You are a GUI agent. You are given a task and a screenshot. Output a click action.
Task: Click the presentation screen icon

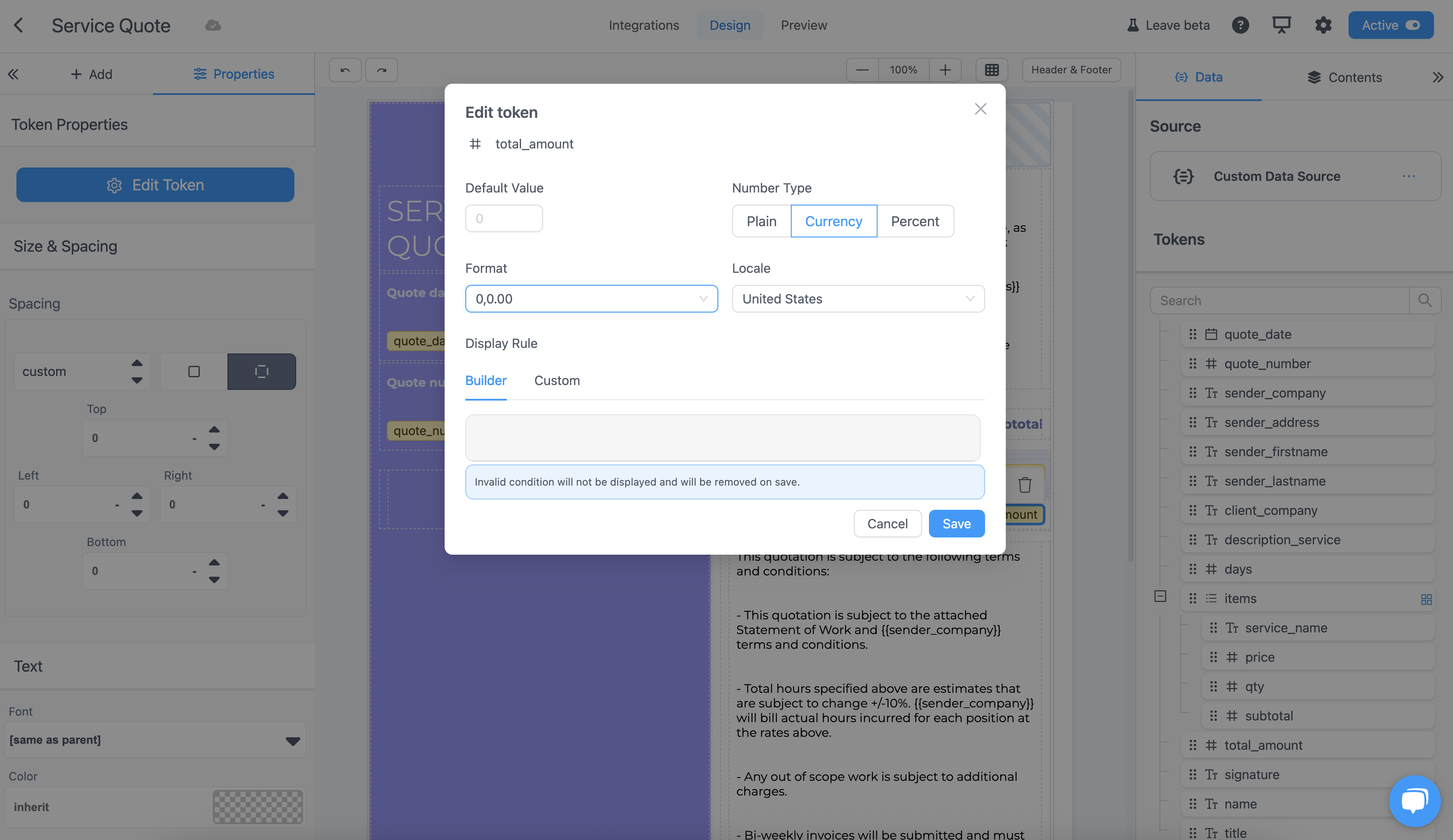1281,25
